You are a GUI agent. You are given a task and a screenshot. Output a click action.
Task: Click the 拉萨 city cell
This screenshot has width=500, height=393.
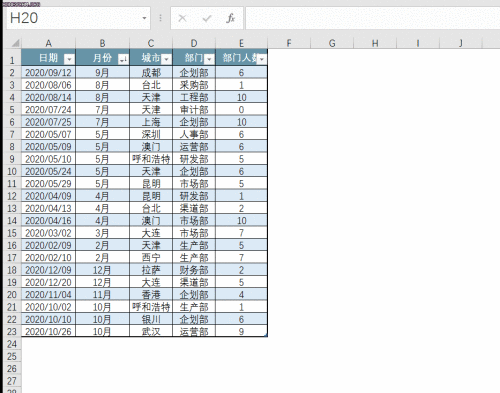pos(151,270)
